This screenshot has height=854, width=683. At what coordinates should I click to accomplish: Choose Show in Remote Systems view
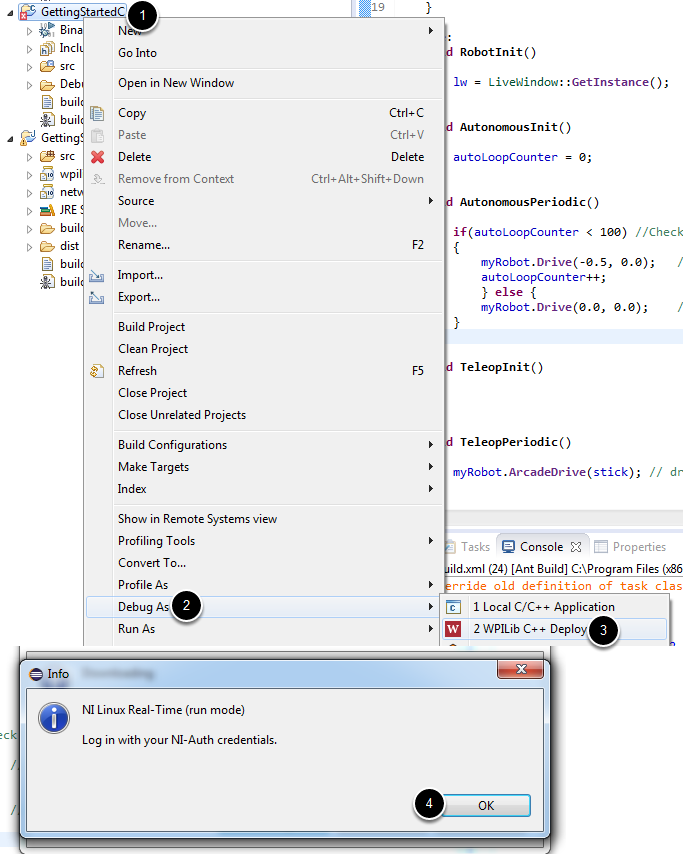tap(264, 519)
